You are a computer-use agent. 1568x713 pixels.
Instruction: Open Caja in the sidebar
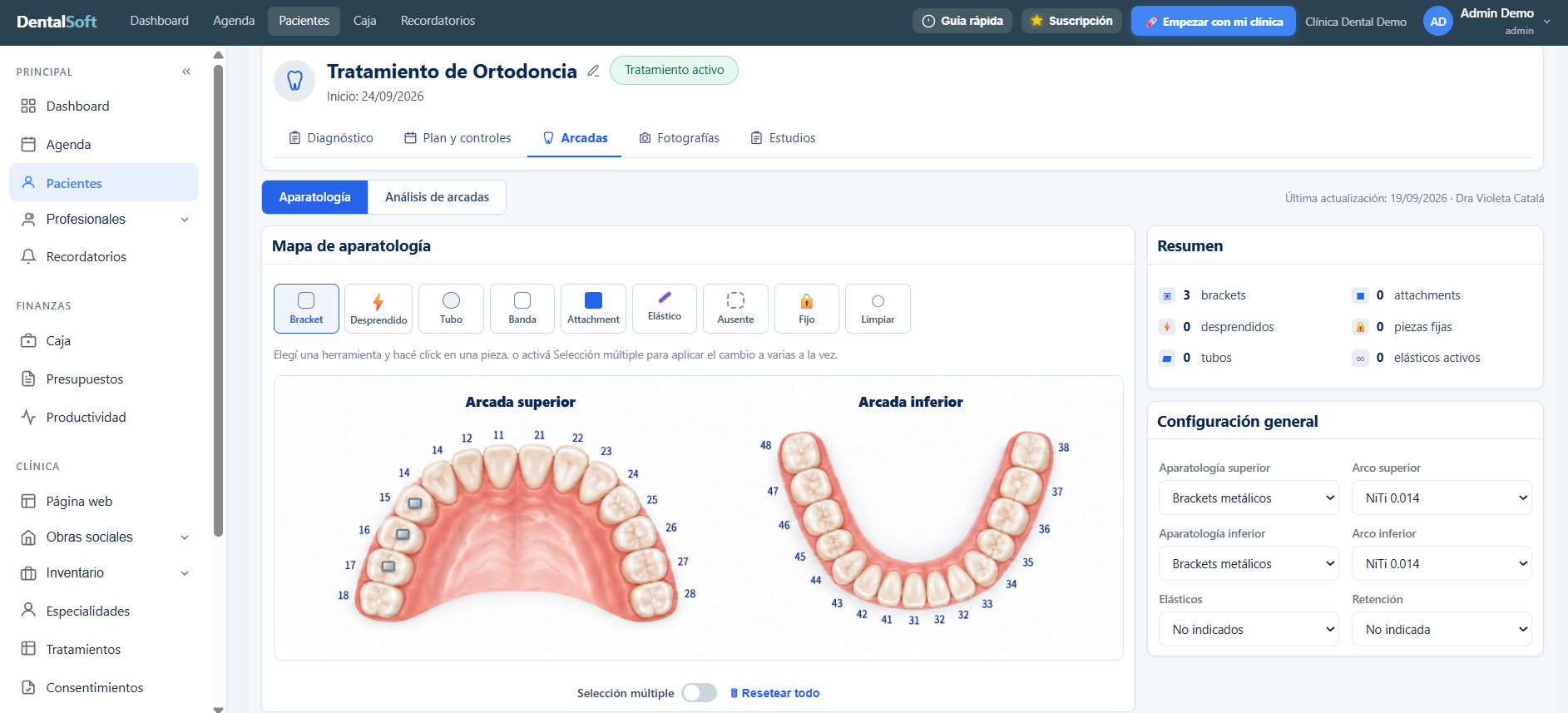(x=104, y=340)
